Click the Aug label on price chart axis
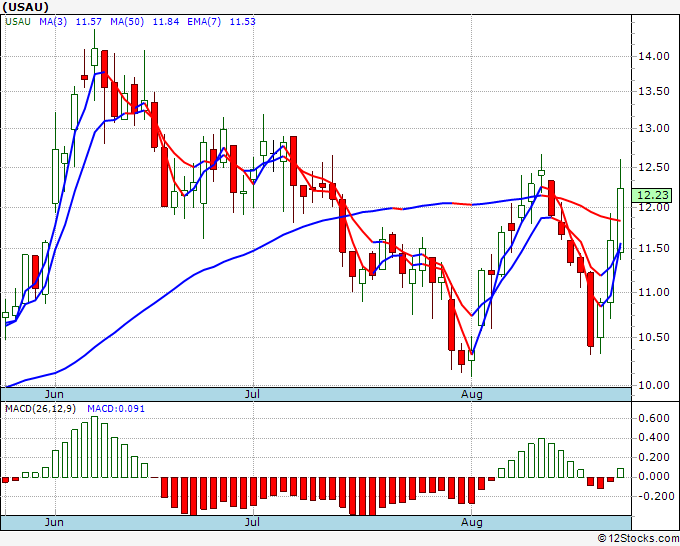The image size is (680, 546). tap(472, 394)
